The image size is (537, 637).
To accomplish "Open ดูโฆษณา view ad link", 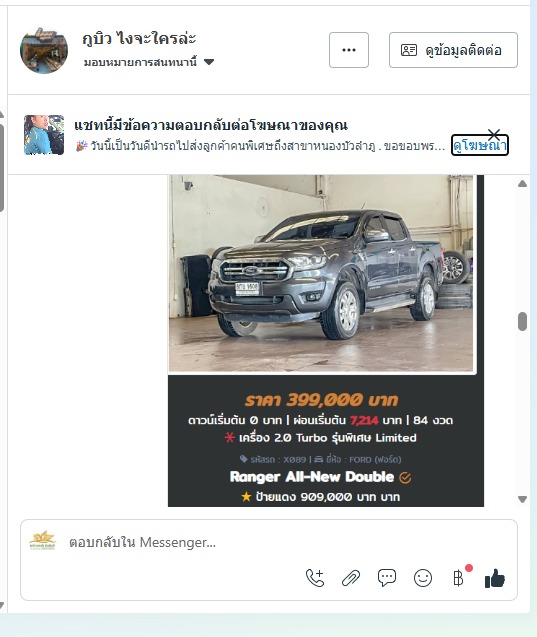I will click(480, 145).
